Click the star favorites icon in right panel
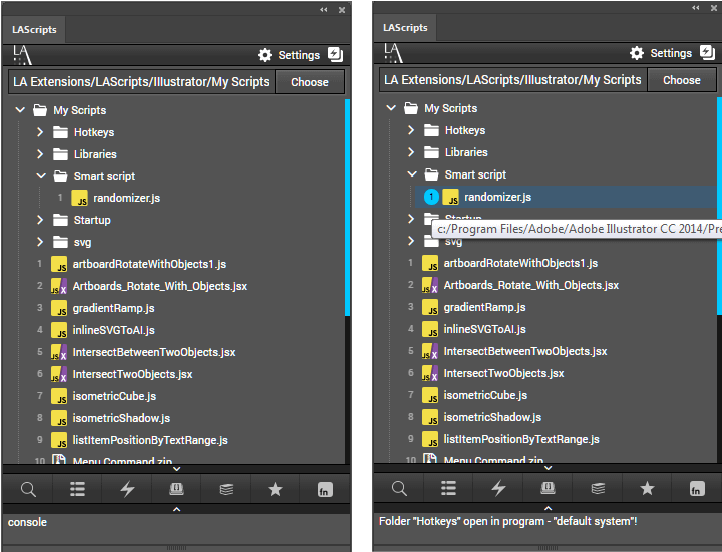Image resolution: width=722 pixels, height=552 pixels. pos(647,488)
